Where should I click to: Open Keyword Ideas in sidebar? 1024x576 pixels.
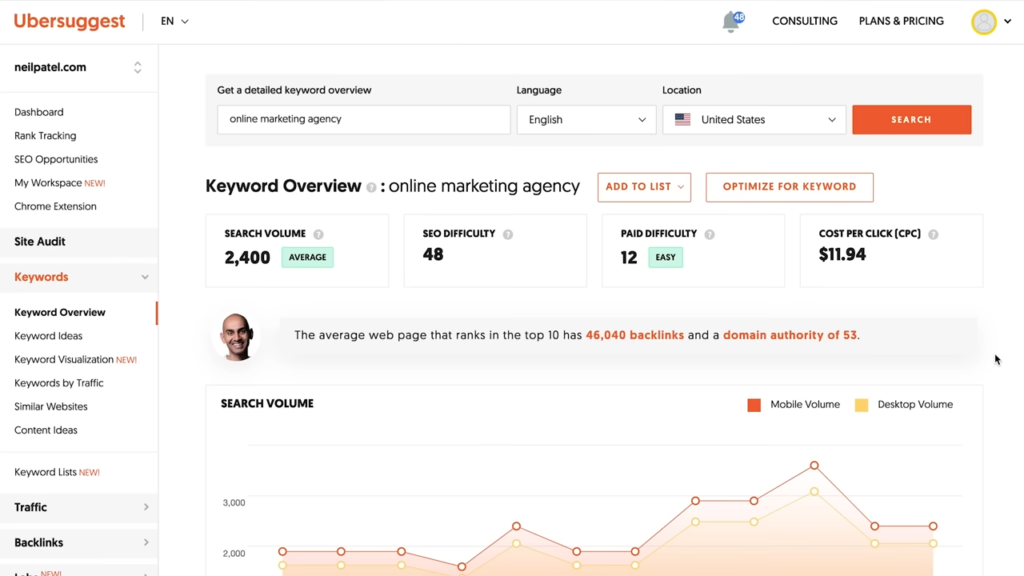click(x=48, y=336)
